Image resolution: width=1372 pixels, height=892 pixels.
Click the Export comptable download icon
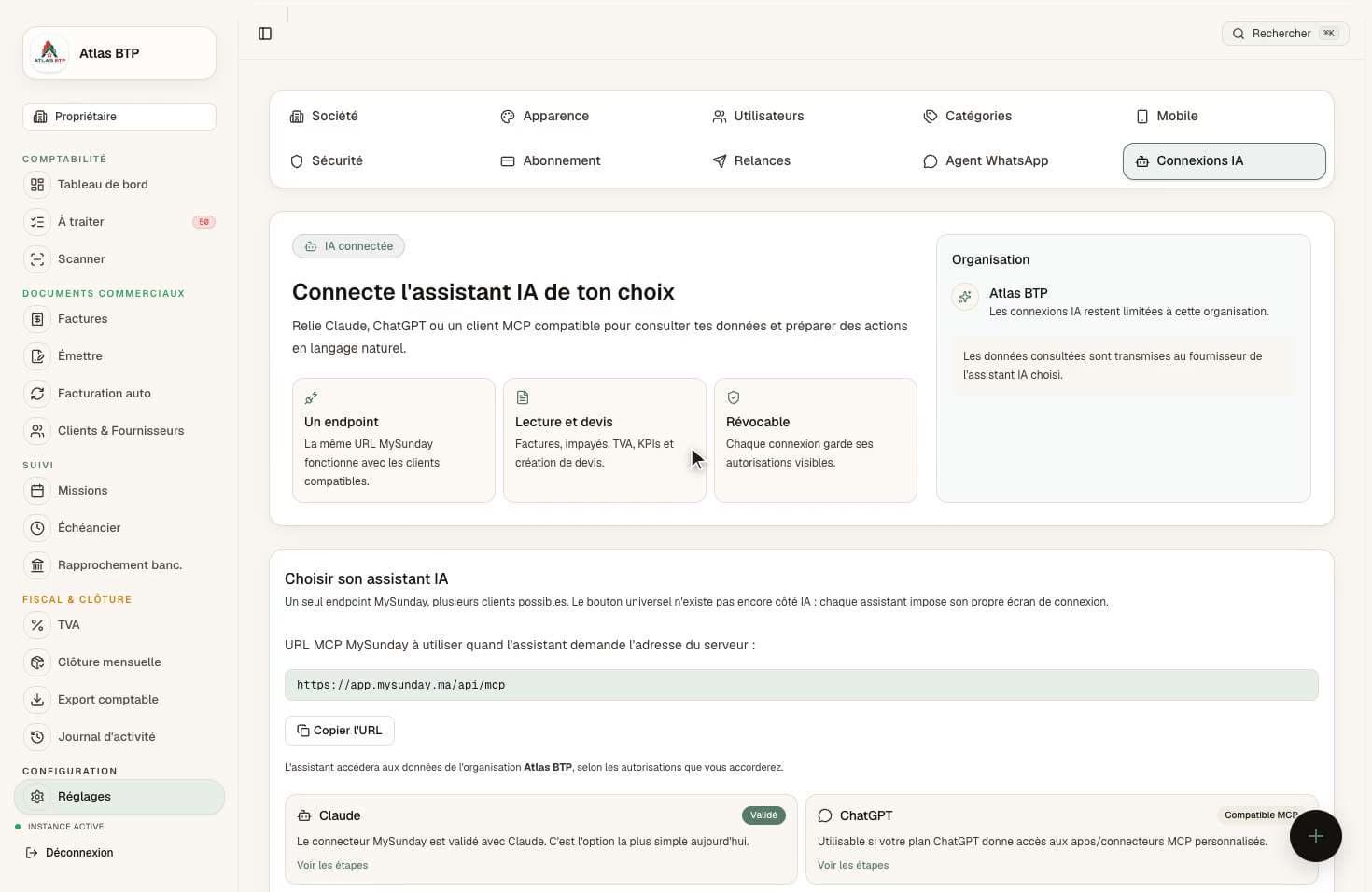(x=37, y=700)
